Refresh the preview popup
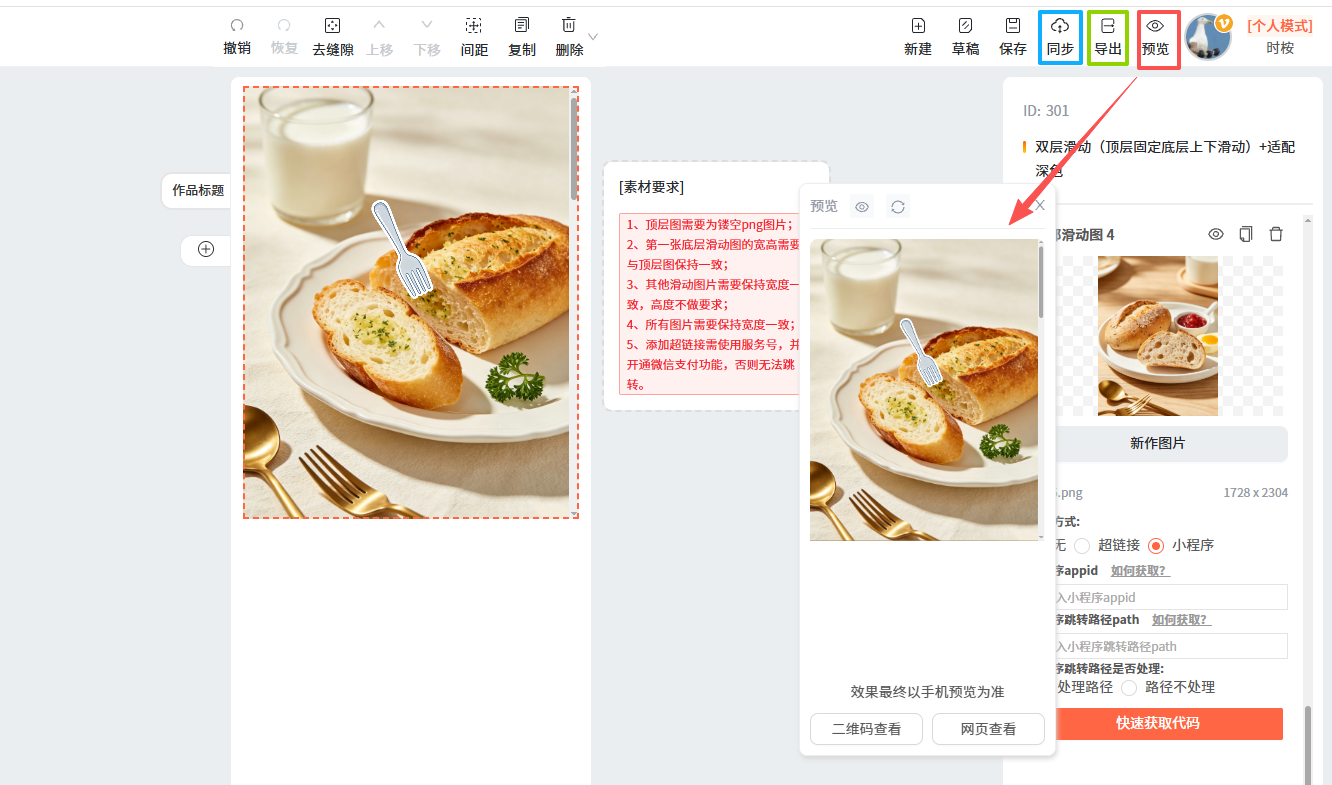1332x785 pixels. 898,207
